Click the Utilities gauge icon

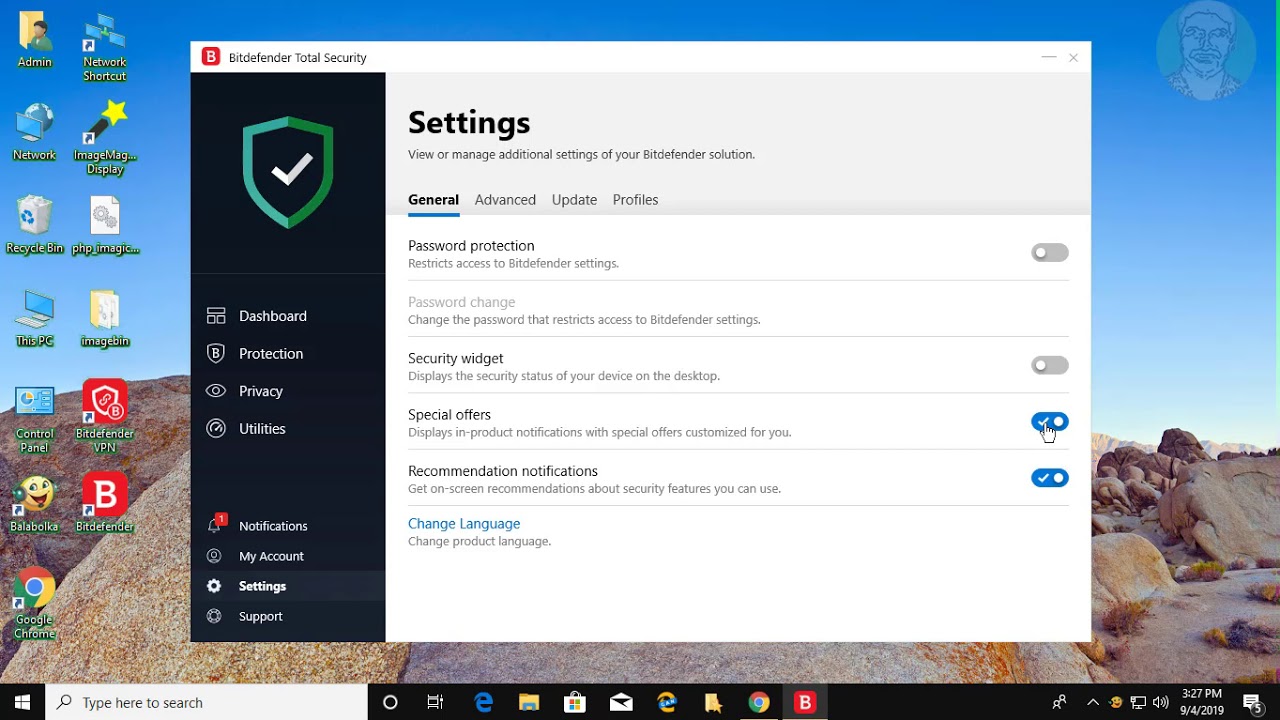coord(215,428)
